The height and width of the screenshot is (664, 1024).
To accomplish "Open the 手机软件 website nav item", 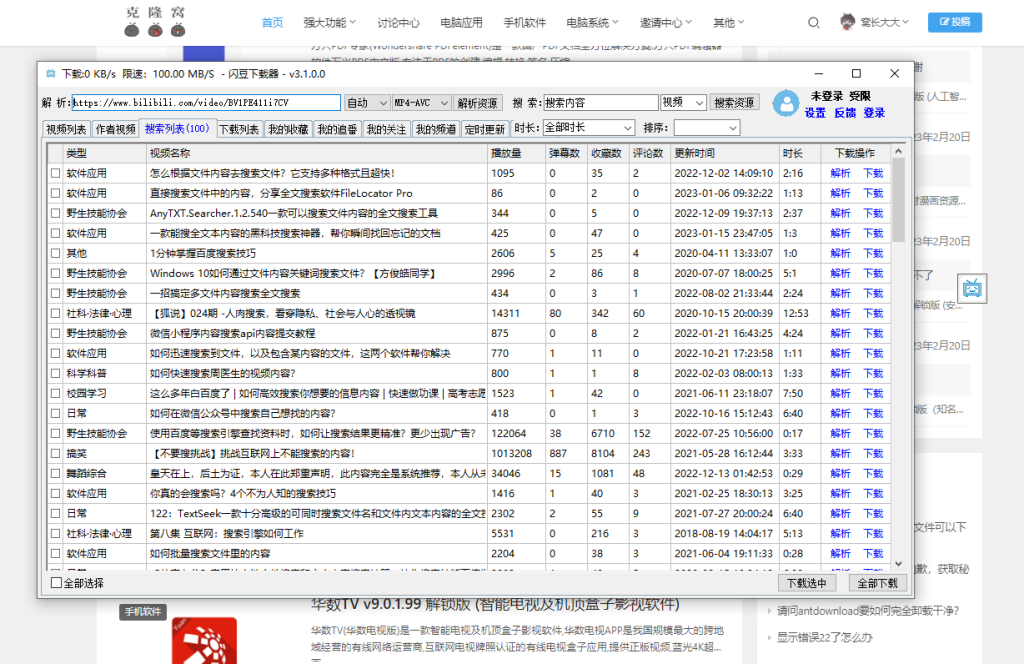I will pos(524,23).
